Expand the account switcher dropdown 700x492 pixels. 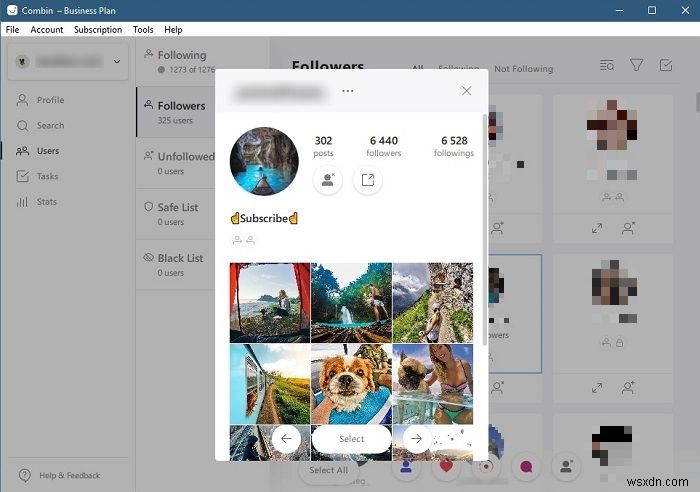pyautogui.click(x=117, y=61)
